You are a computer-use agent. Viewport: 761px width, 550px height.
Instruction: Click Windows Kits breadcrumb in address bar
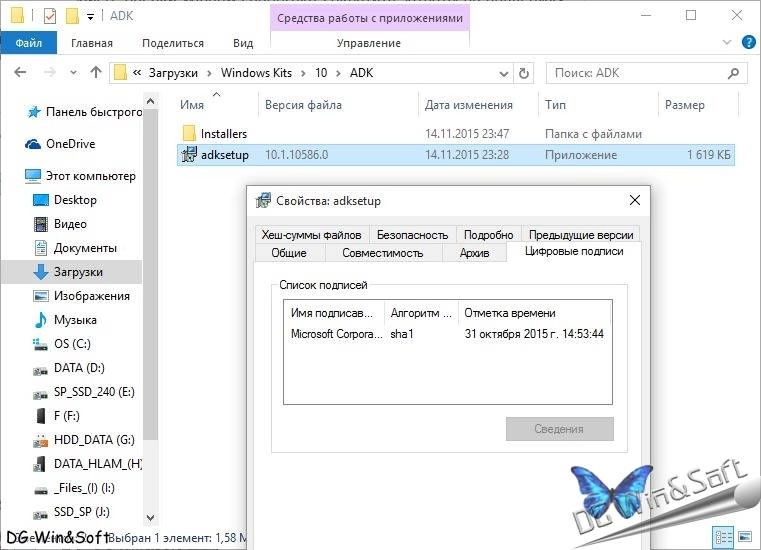click(256, 73)
